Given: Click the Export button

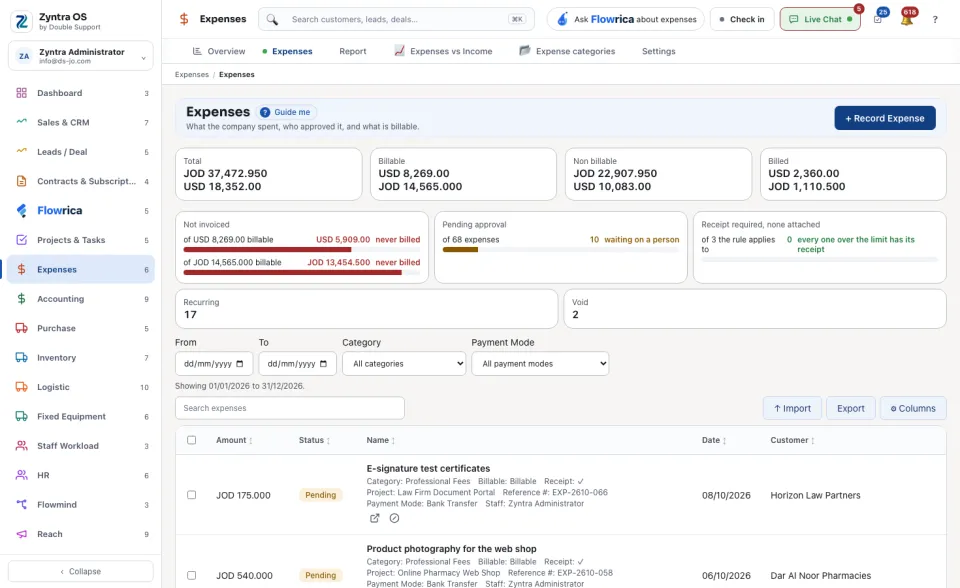Looking at the screenshot, I should [850, 409].
